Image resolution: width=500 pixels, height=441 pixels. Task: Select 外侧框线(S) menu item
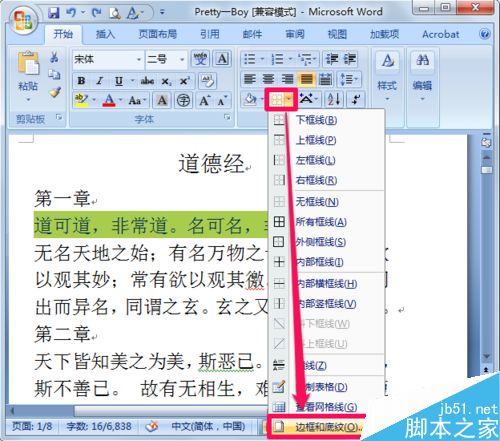tap(327, 242)
